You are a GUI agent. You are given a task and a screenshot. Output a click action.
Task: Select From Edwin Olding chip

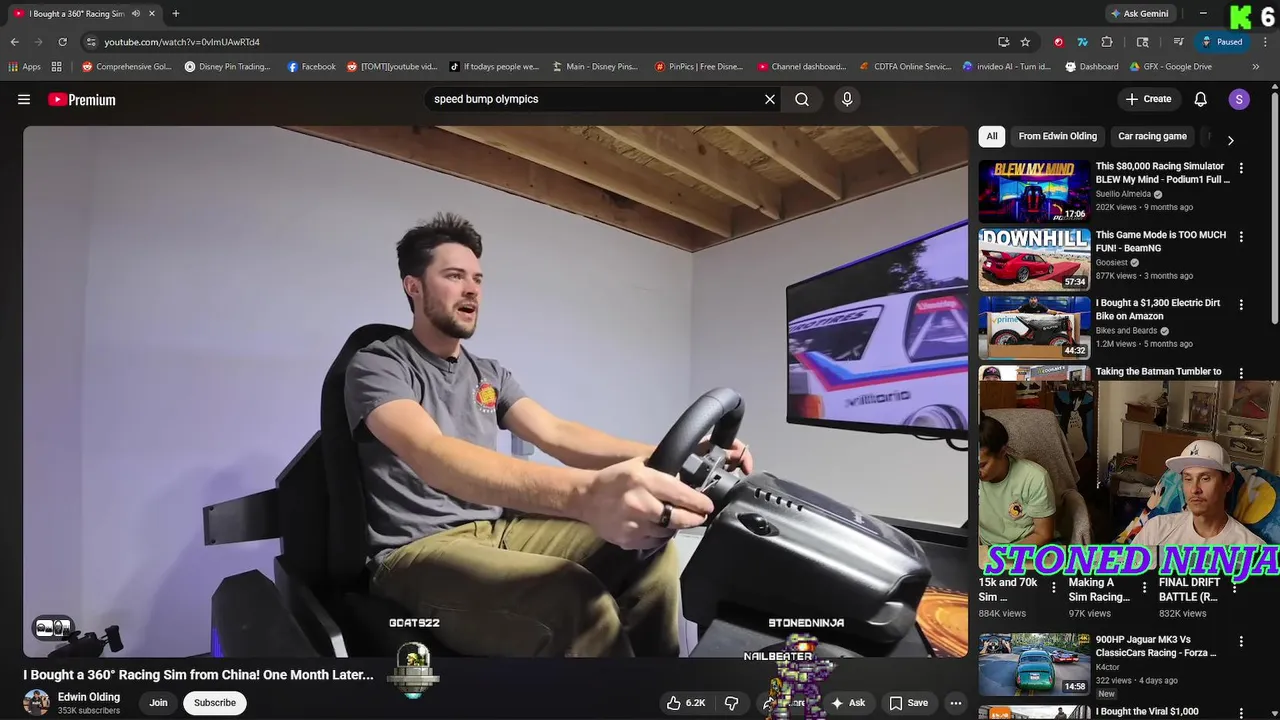pyautogui.click(x=1057, y=136)
